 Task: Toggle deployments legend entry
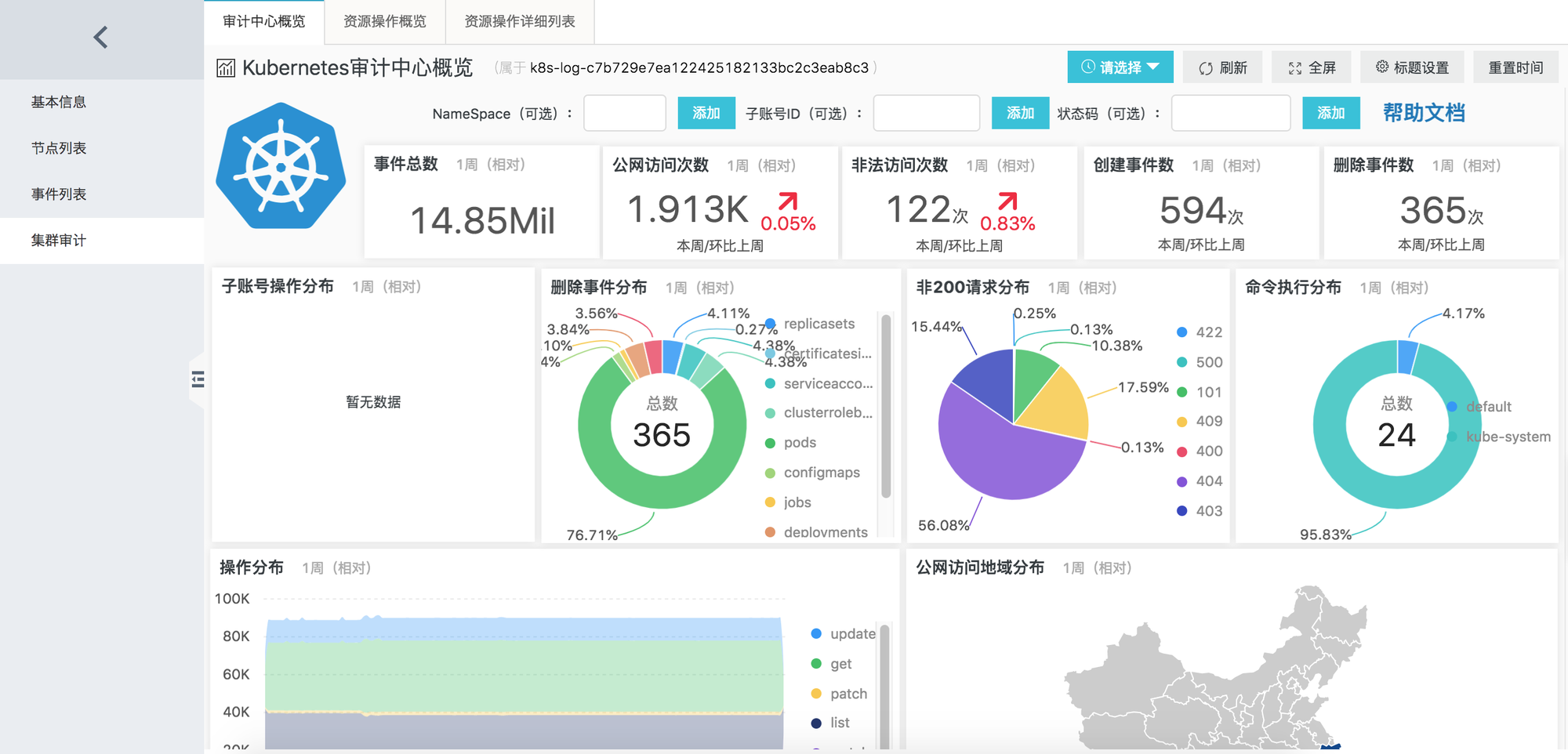(x=816, y=532)
